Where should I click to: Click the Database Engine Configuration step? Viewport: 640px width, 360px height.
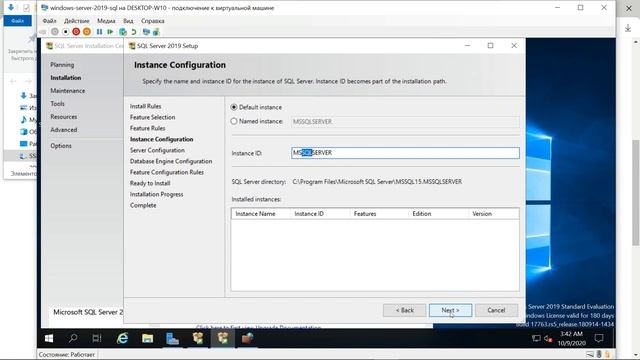tap(171, 161)
